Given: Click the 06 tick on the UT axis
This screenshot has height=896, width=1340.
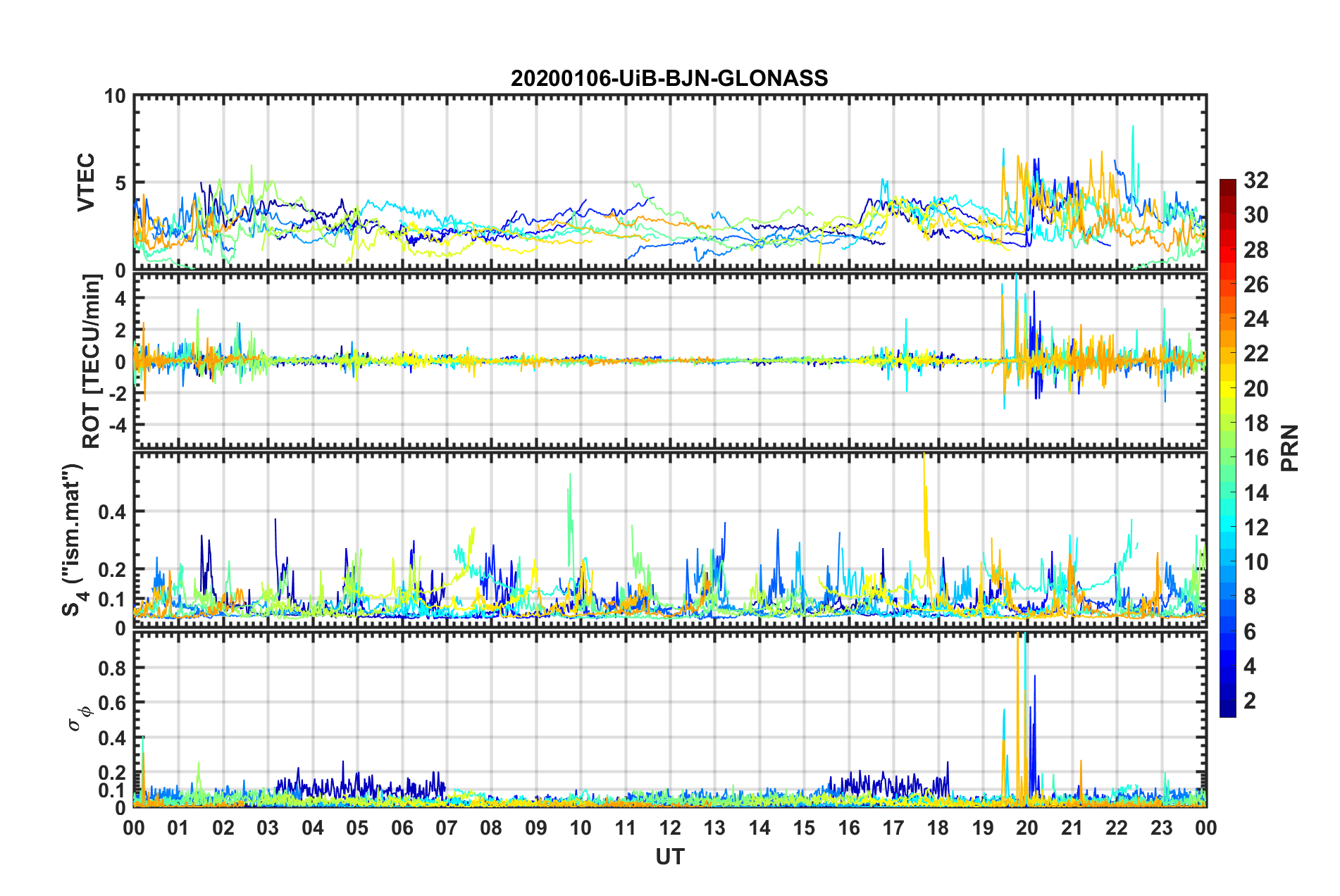Looking at the screenshot, I should (x=402, y=828).
